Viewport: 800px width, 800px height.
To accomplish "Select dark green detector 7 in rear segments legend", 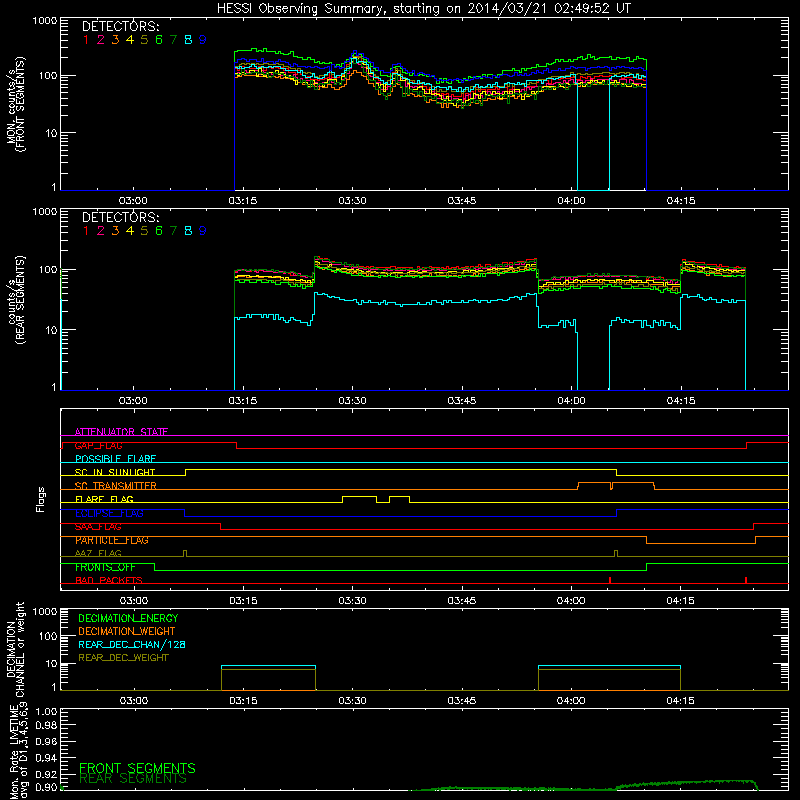I will (173, 231).
